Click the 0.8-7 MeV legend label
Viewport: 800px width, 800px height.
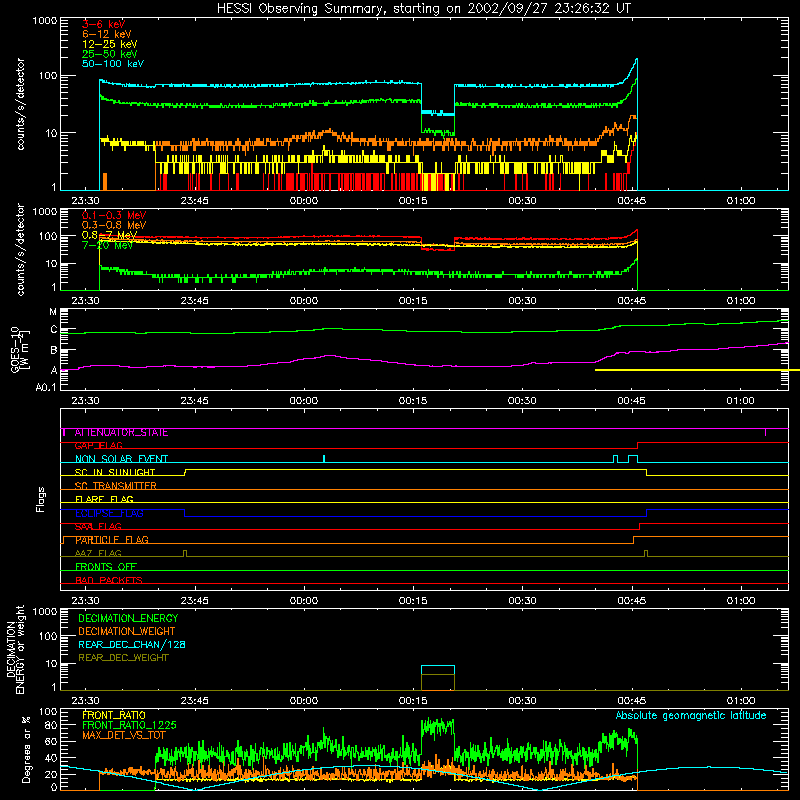pyautogui.click(x=109, y=235)
